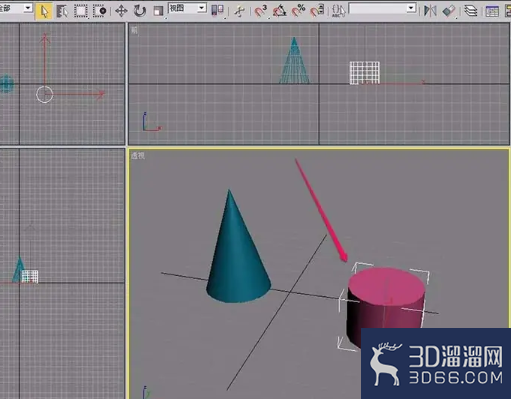Click the 透视 perspective viewport label
The image size is (511, 399).
click(138, 156)
